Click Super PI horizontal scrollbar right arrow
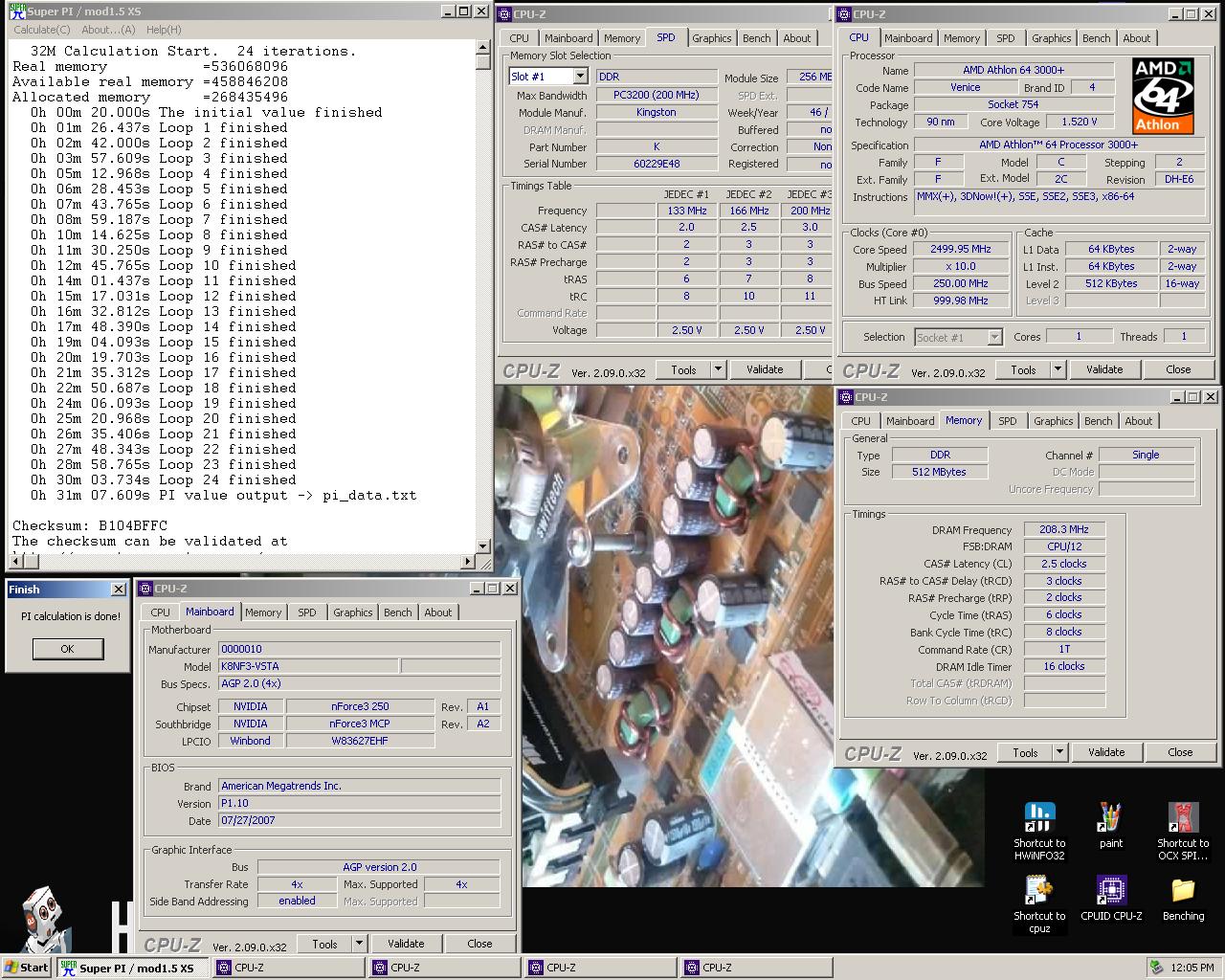Screen dimensions: 1225x980 pyautogui.click(x=469, y=562)
